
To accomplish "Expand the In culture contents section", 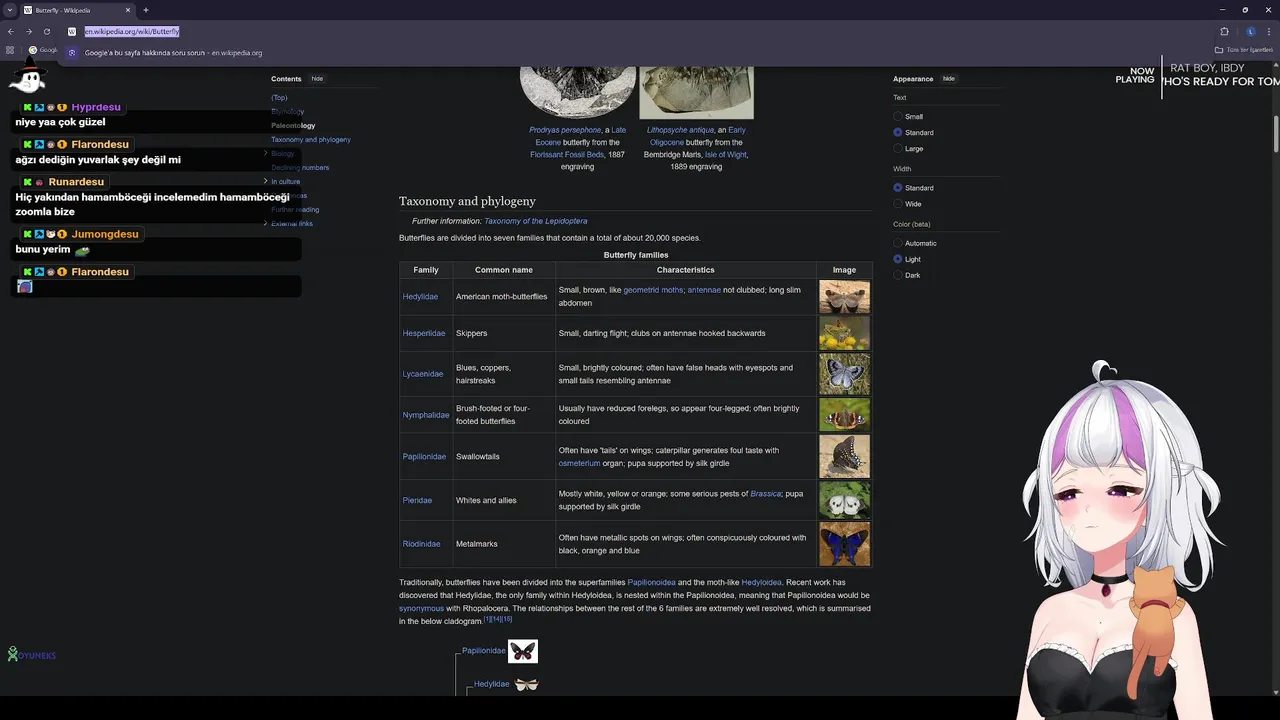I will coord(266,181).
